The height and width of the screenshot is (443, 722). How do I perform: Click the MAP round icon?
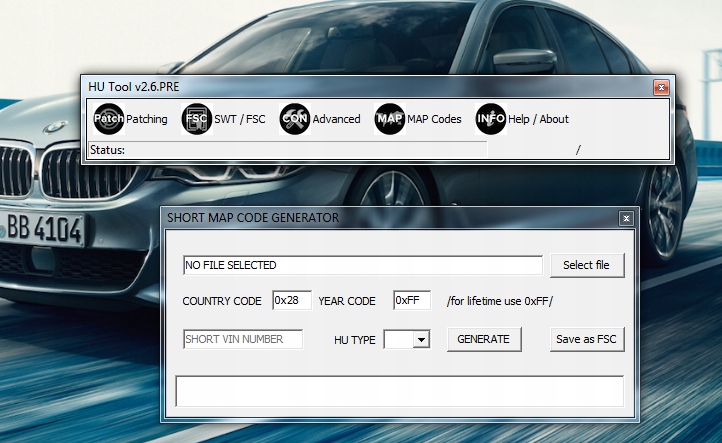[390, 119]
